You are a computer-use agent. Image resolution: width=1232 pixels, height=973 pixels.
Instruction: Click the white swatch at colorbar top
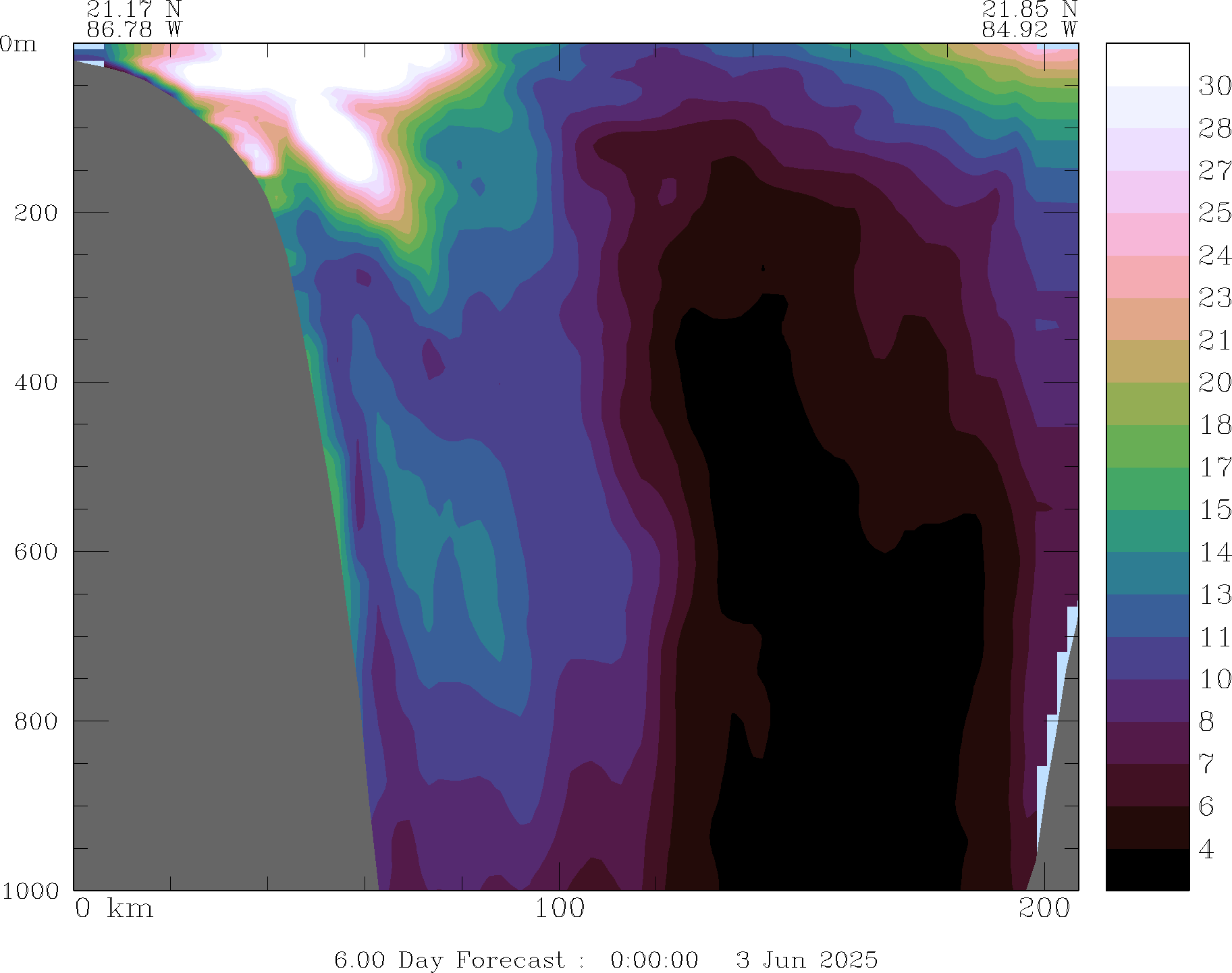1147,65
